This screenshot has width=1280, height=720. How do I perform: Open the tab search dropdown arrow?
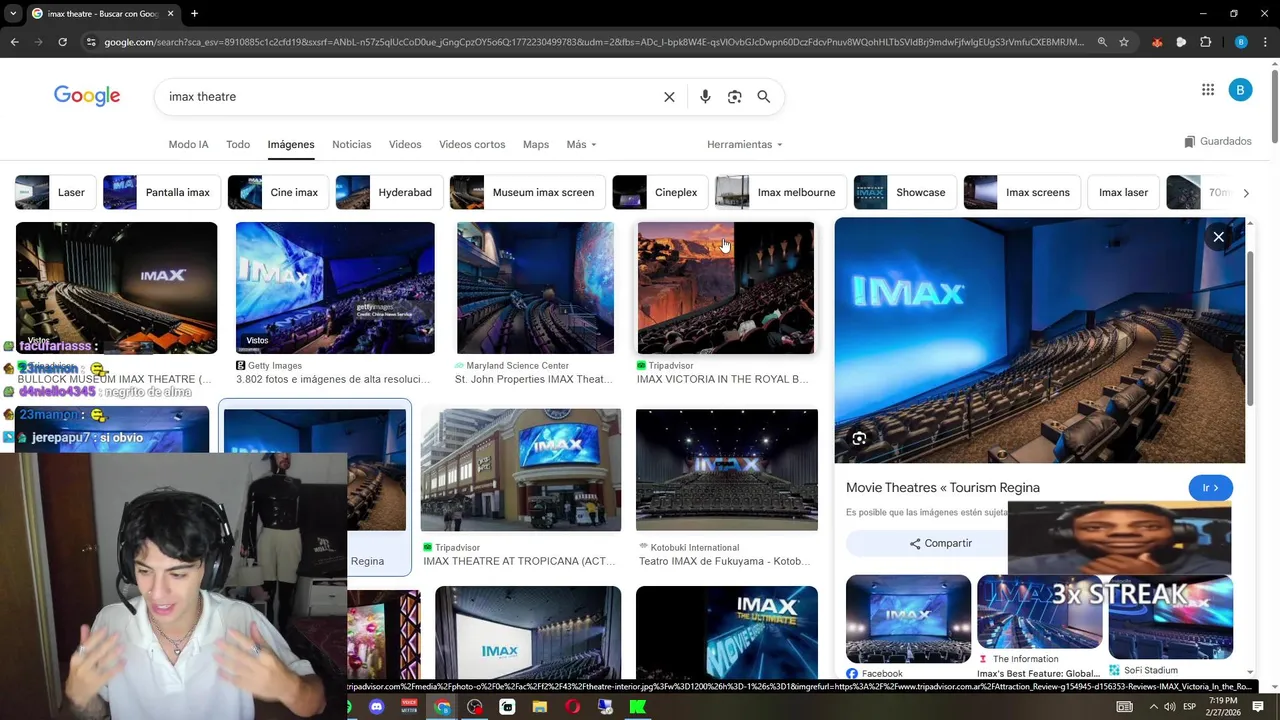coord(12,14)
